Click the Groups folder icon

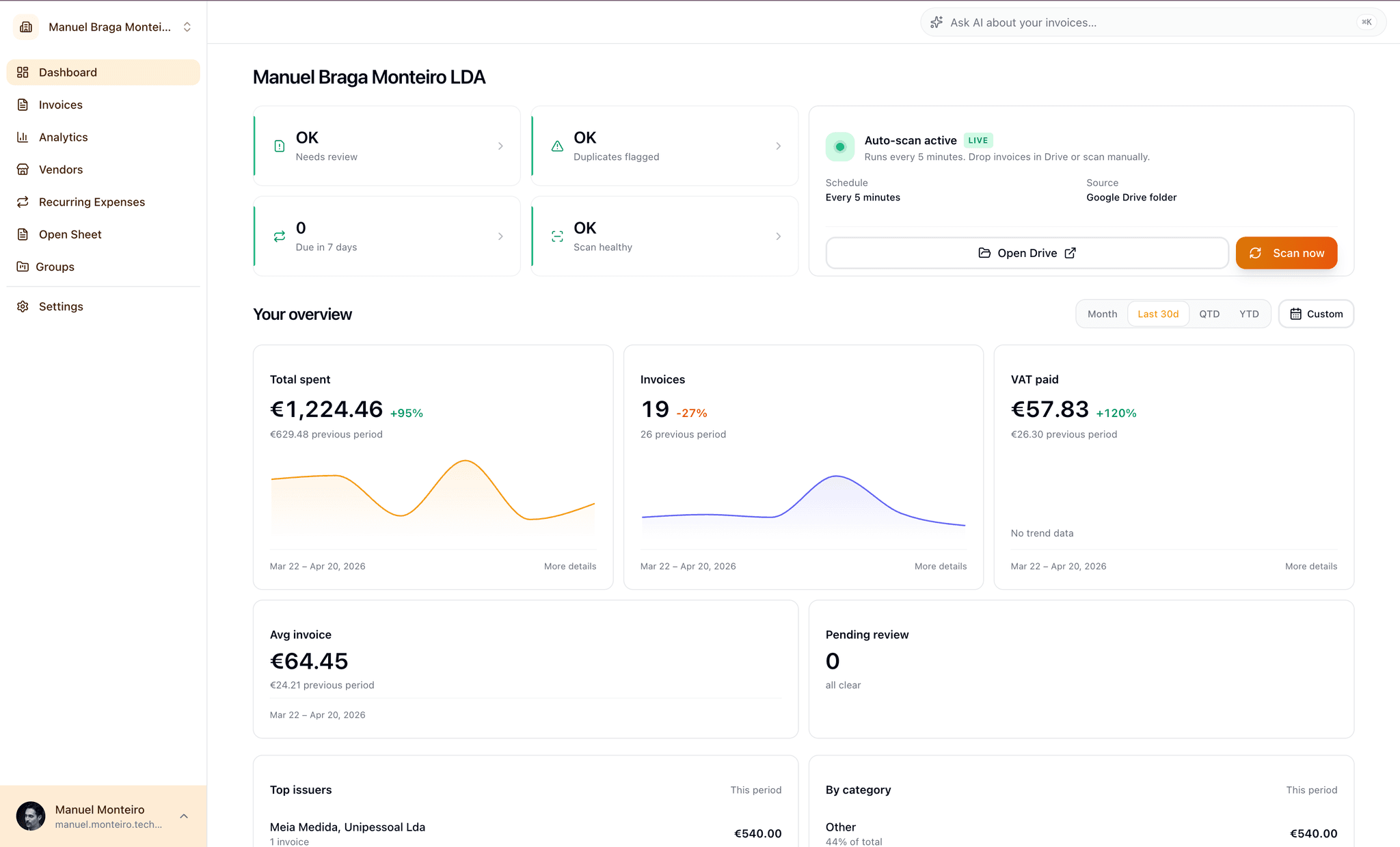[23, 267]
